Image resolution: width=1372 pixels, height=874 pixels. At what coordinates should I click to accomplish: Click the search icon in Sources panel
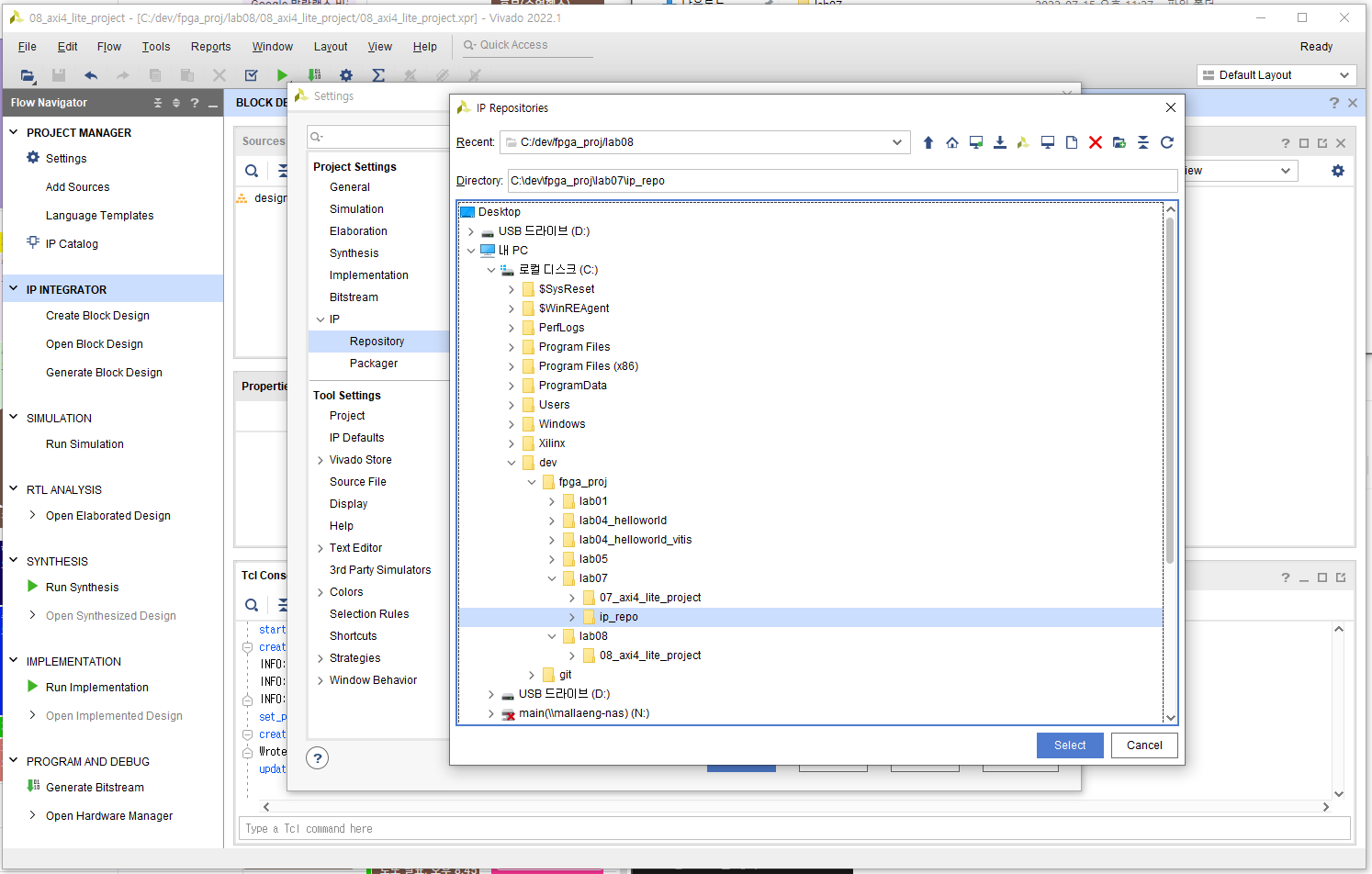click(x=252, y=171)
